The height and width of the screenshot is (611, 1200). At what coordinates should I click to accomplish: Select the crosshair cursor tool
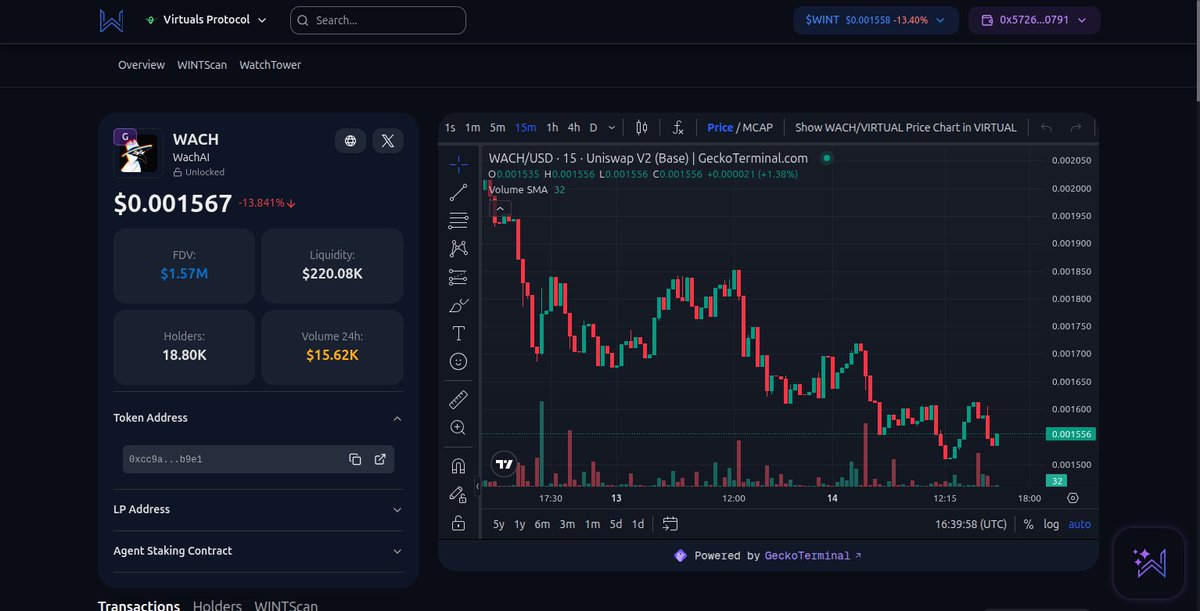coord(458,165)
